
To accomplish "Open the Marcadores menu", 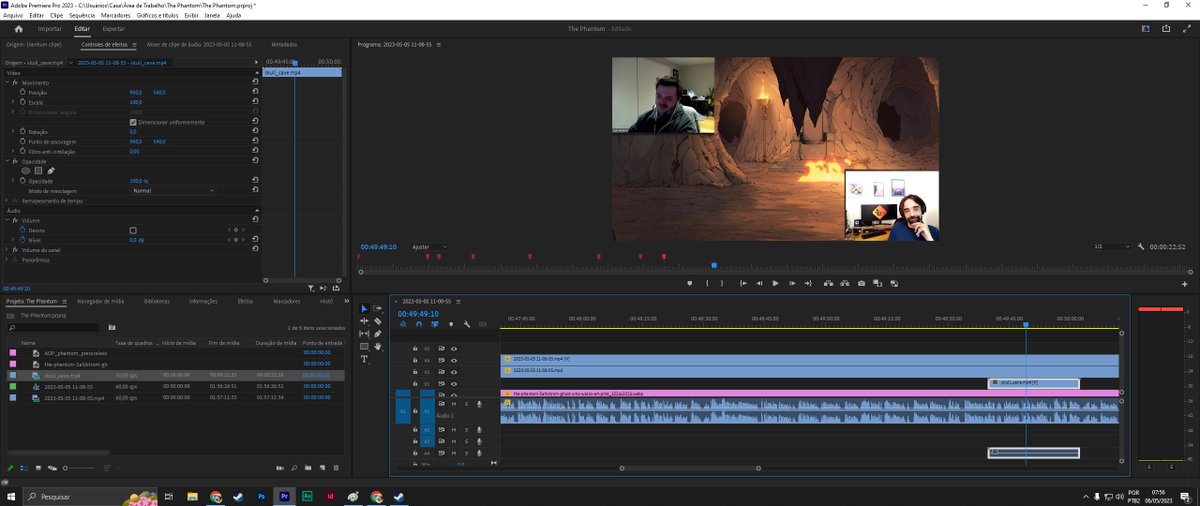I will click(x=115, y=16).
